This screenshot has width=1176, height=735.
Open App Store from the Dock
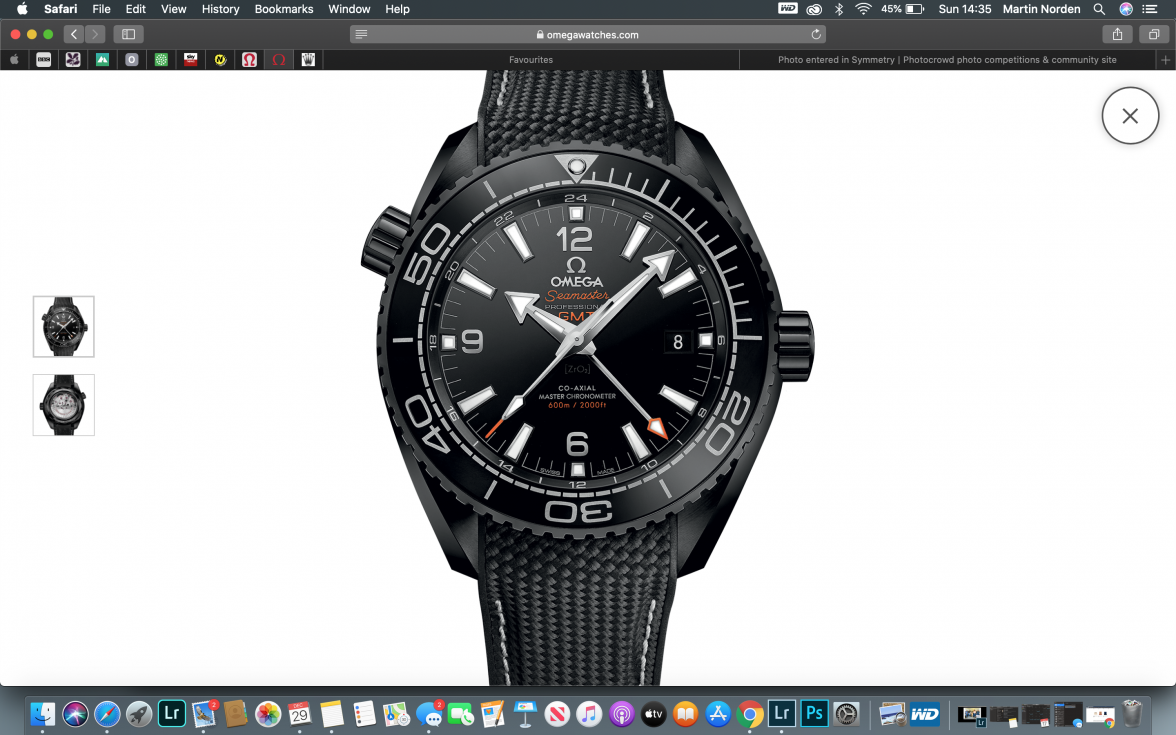coord(718,713)
